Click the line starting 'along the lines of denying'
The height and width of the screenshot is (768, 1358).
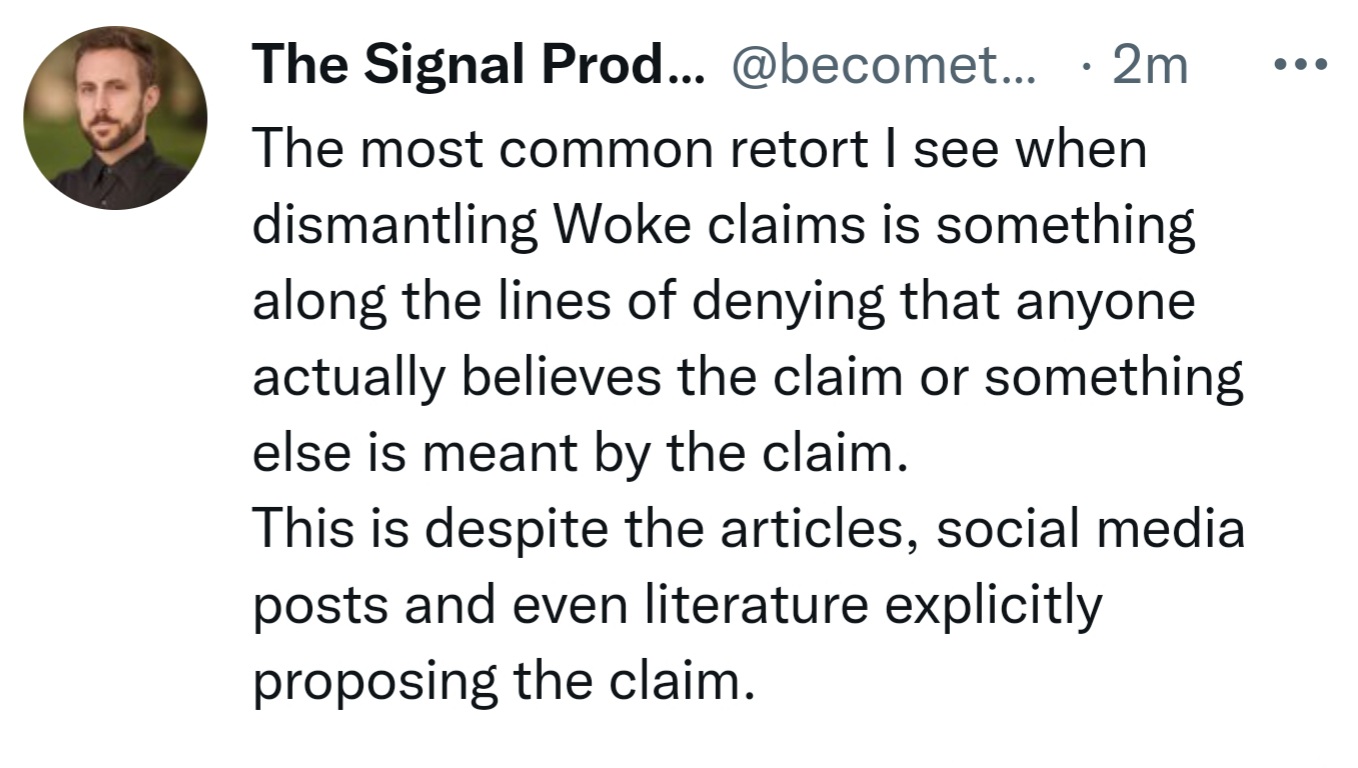point(723,302)
